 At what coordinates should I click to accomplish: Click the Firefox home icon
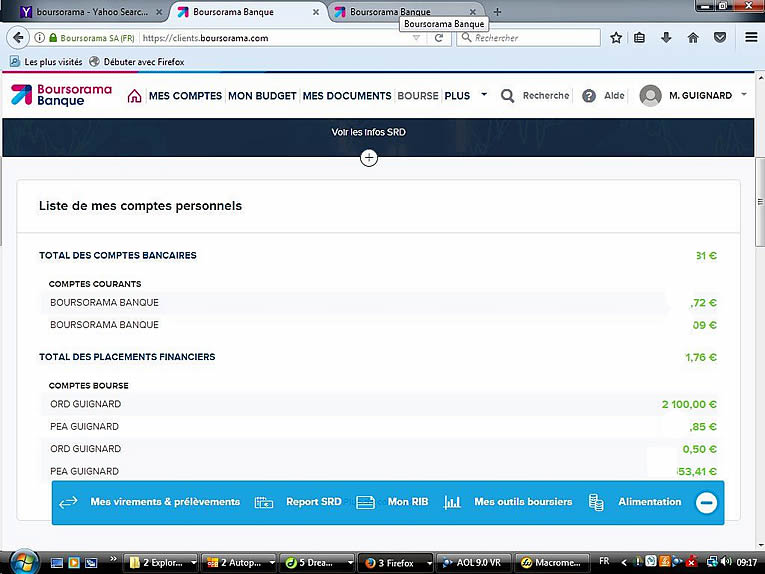click(693, 38)
